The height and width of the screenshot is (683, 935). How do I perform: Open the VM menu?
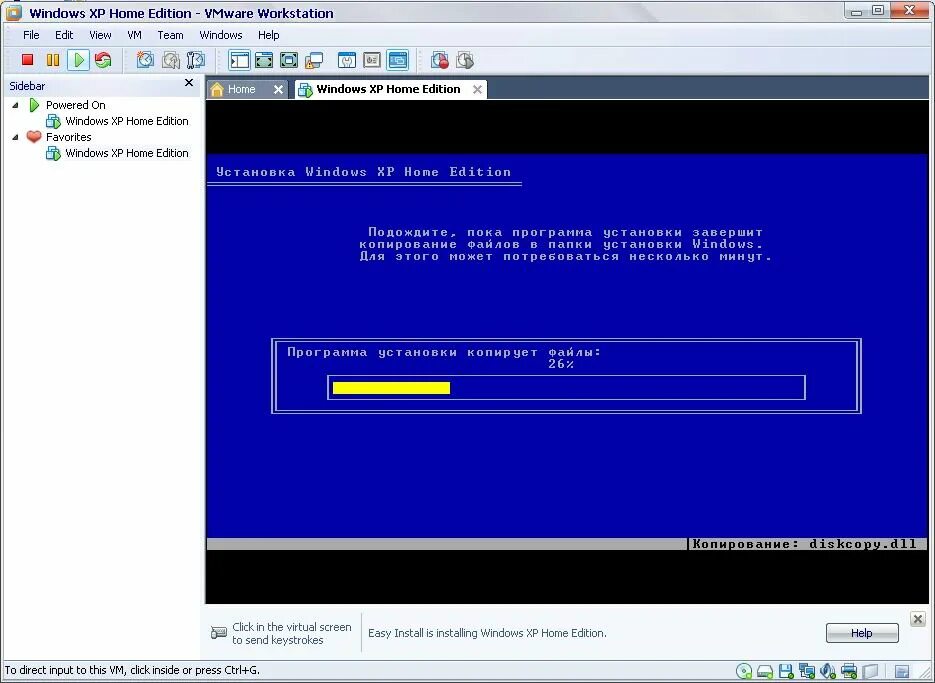[x=134, y=34]
